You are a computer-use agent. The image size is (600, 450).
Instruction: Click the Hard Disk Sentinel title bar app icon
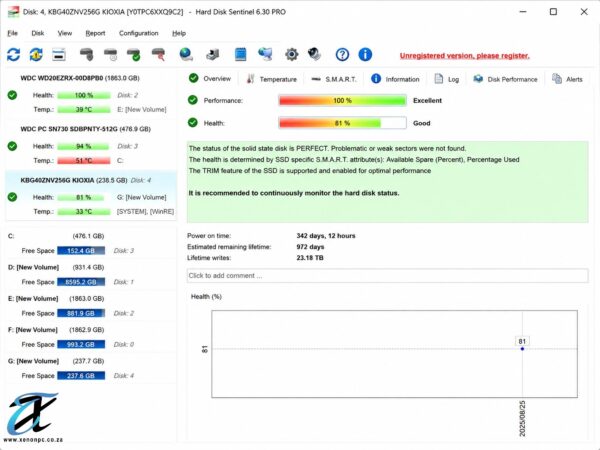coord(13,12)
